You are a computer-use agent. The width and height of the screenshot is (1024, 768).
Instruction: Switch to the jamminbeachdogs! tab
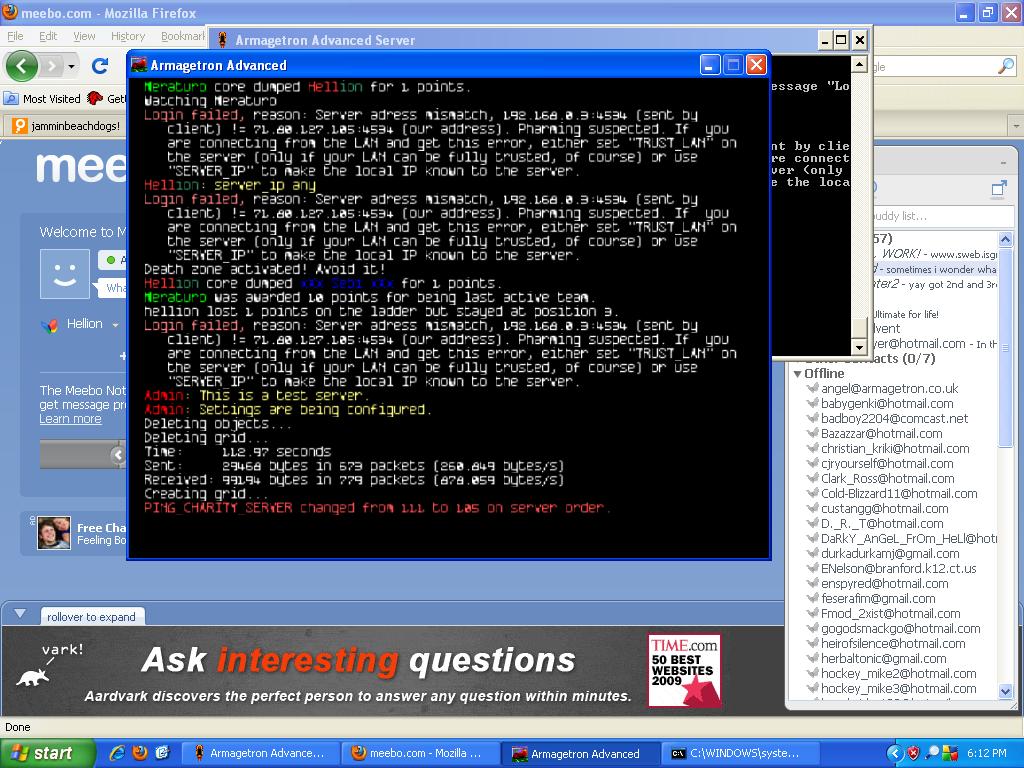66,125
